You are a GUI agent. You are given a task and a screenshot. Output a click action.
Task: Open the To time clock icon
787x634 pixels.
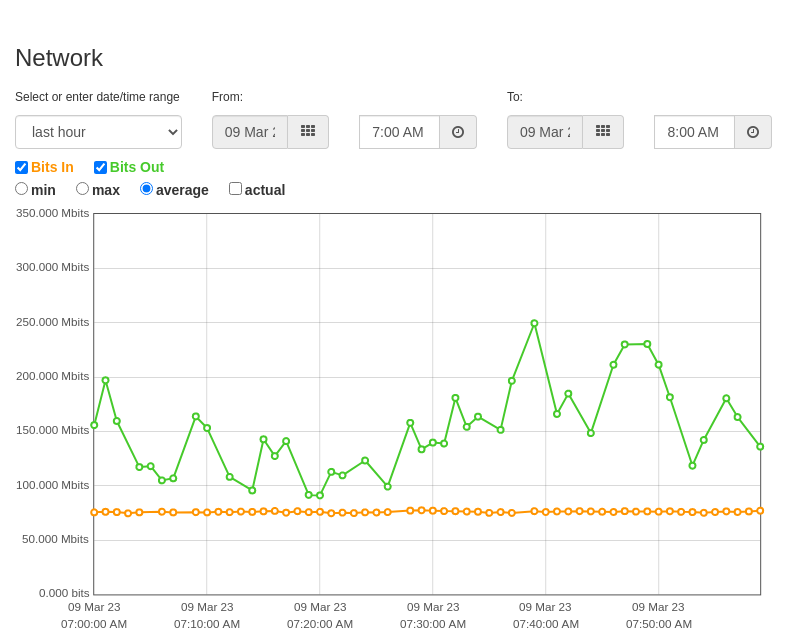point(753,132)
